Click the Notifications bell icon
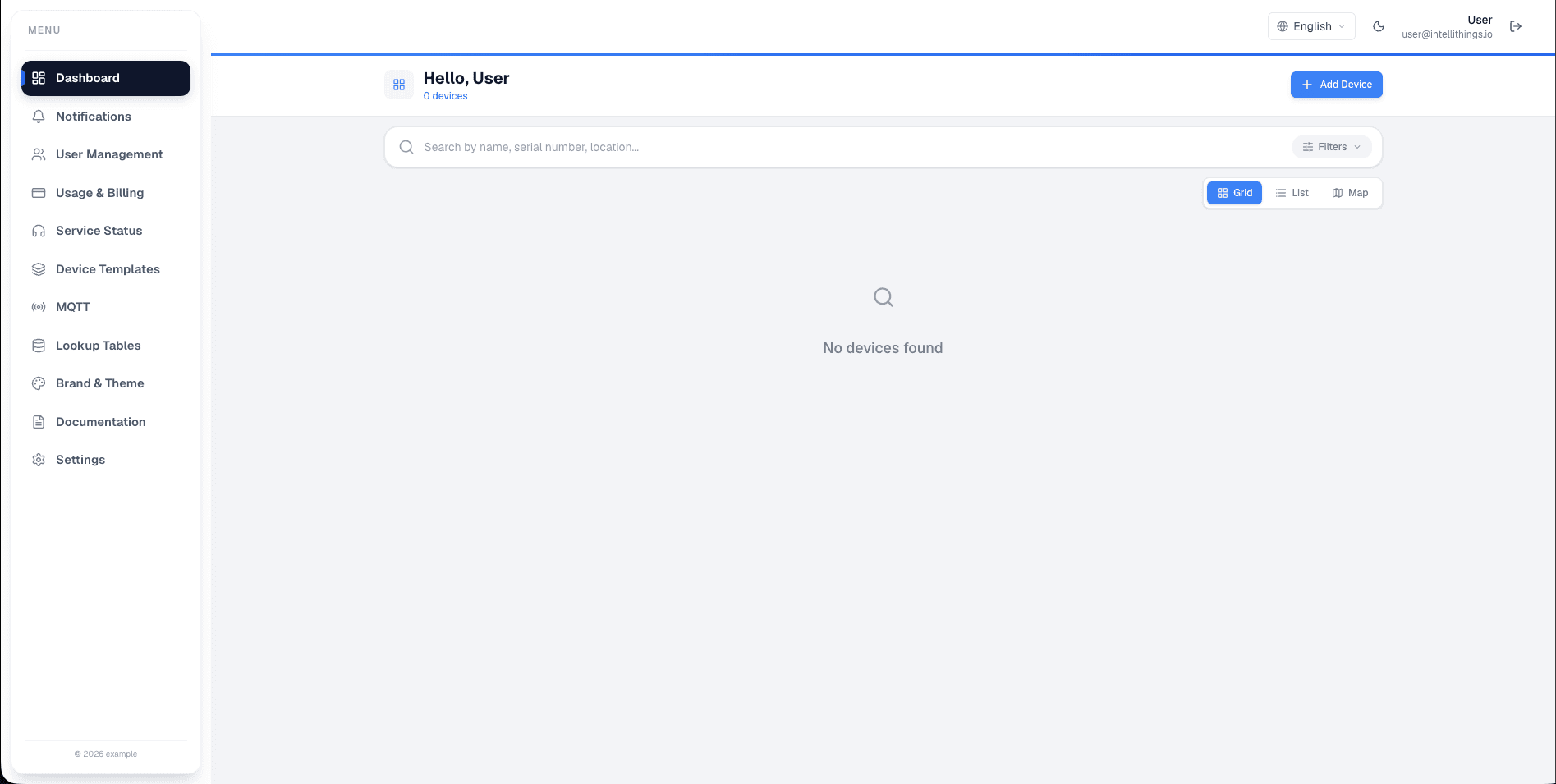 39,117
